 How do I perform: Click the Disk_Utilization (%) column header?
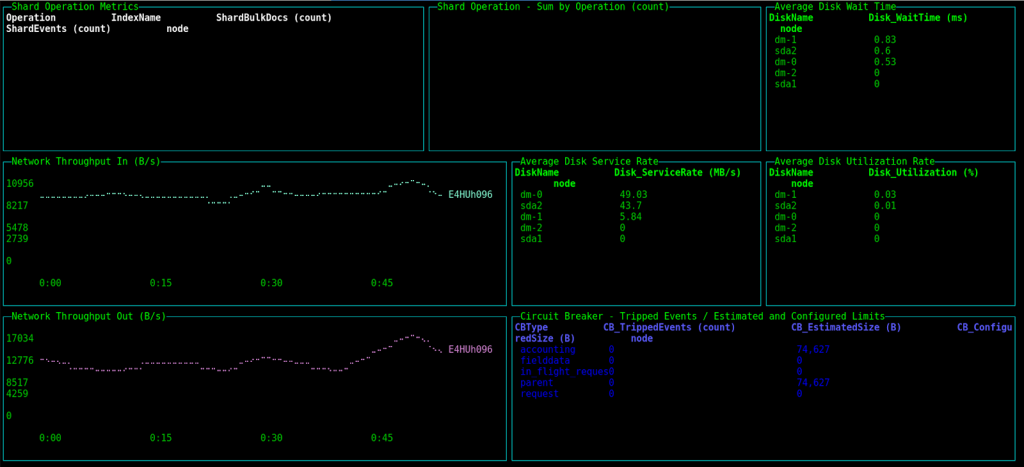pyautogui.click(x=923, y=173)
